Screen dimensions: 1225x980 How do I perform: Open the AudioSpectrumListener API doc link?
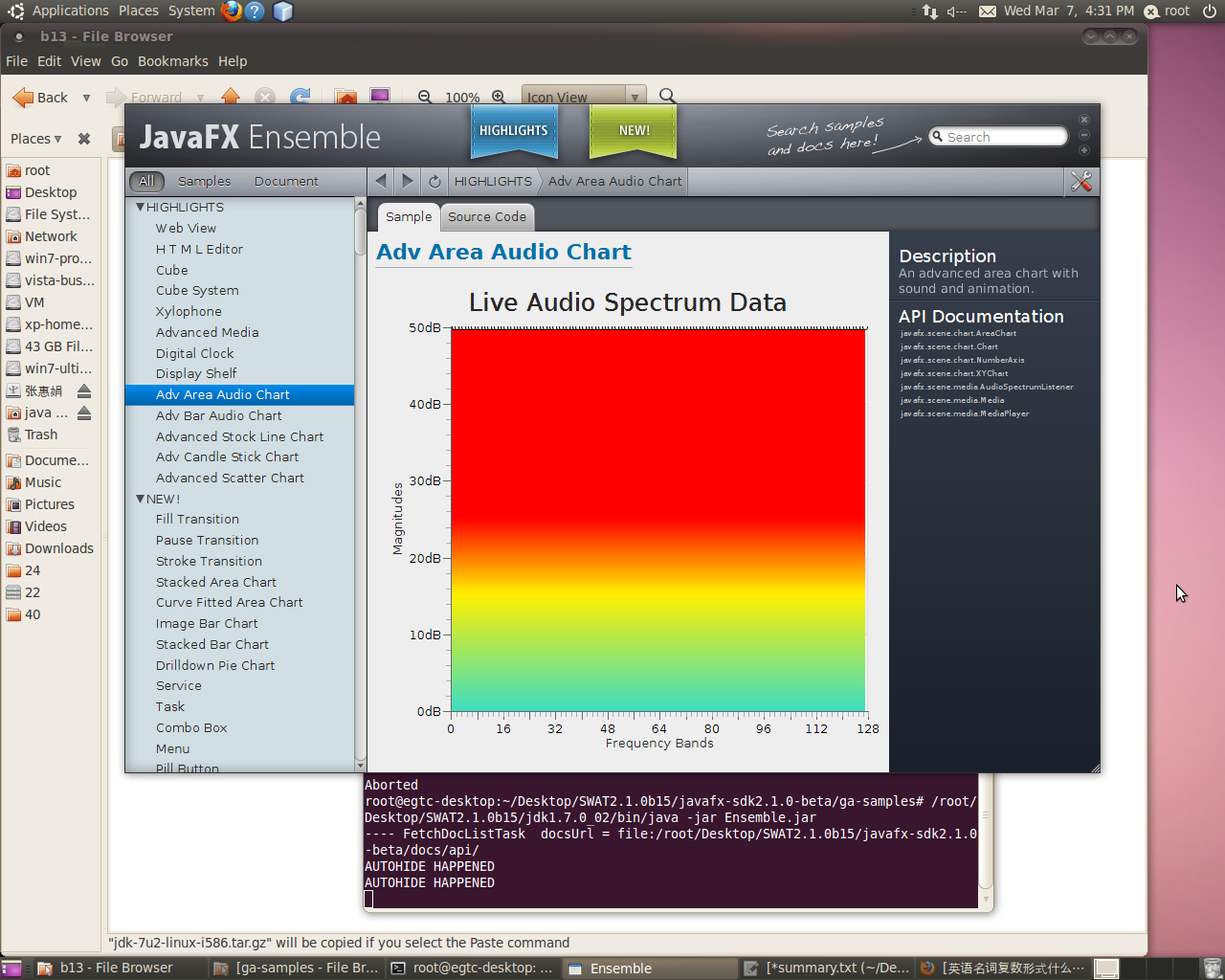[x=987, y=387]
